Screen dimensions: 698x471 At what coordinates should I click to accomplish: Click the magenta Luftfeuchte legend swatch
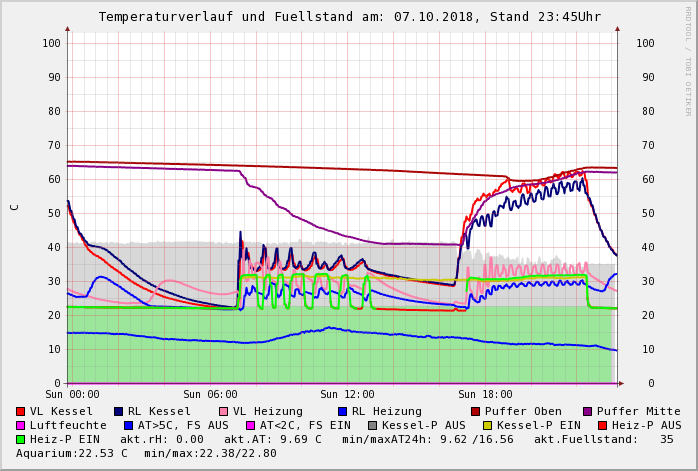[x=21, y=425]
